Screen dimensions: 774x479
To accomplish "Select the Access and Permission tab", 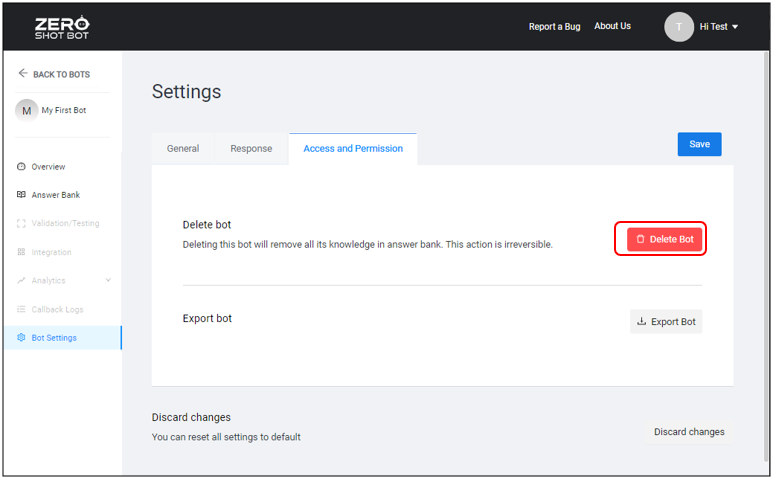I will [353, 149].
